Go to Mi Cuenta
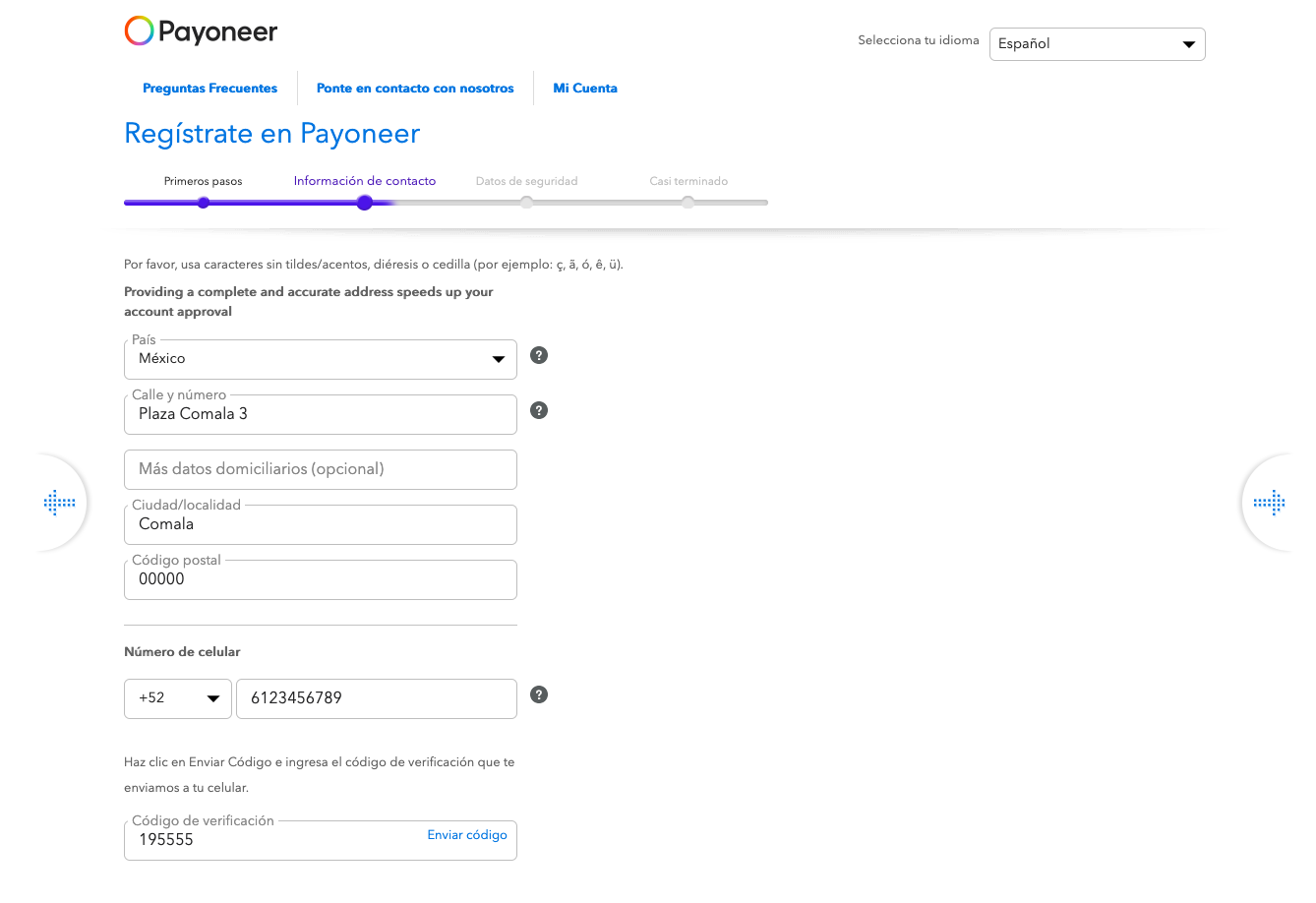 pos(585,89)
